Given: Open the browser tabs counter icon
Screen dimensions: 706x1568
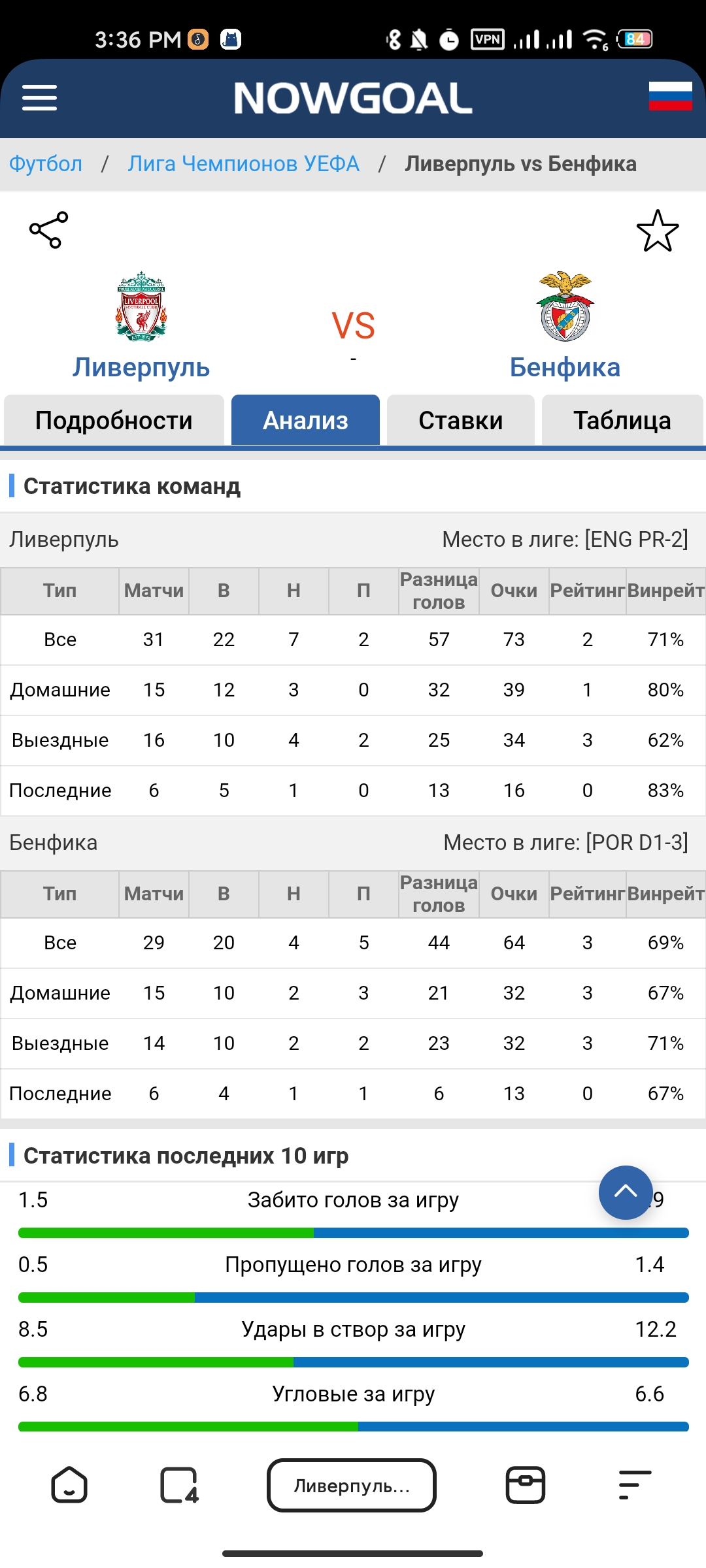Looking at the screenshot, I should (x=179, y=1485).
